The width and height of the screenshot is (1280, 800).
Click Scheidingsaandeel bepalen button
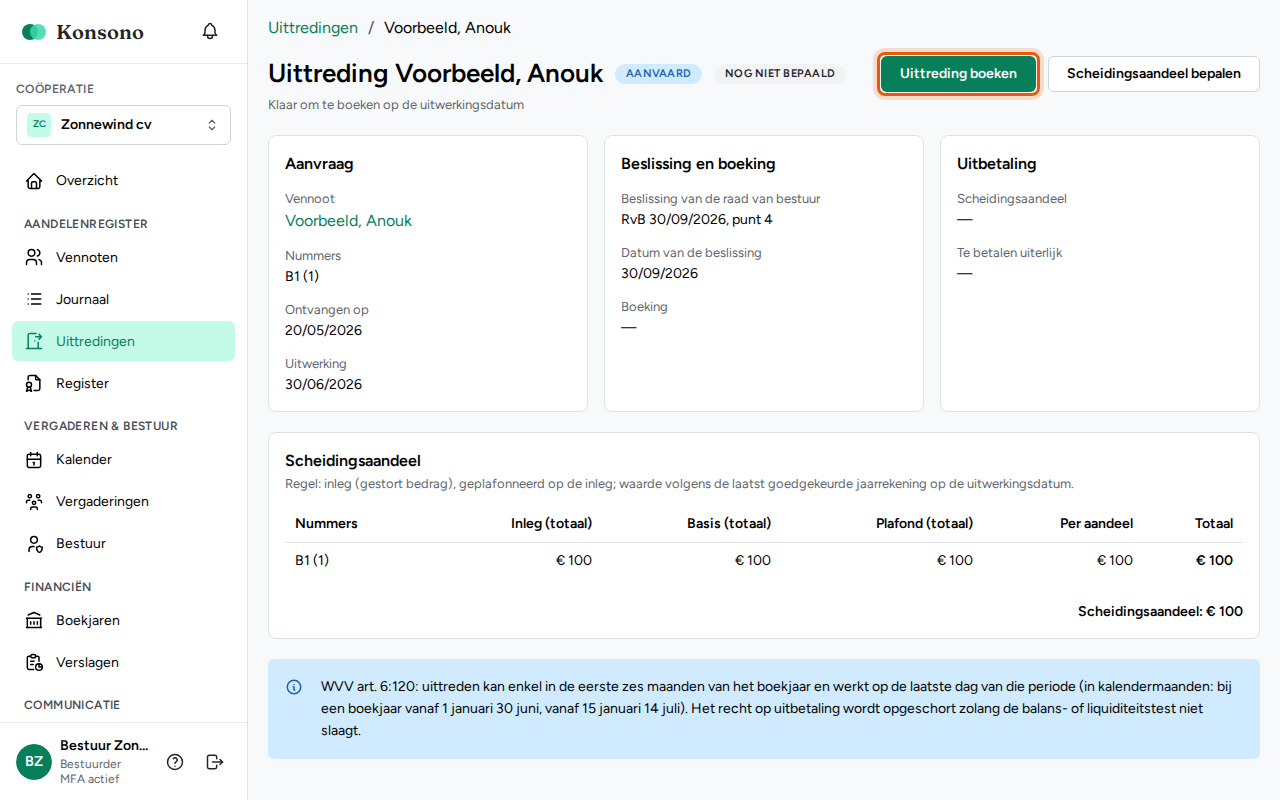click(x=1154, y=74)
